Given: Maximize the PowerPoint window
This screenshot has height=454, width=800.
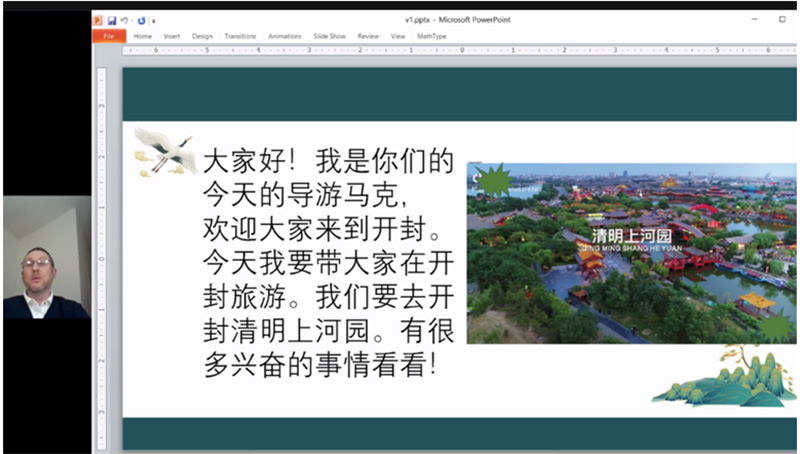Looking at the screenshot, I should (781, 19).
